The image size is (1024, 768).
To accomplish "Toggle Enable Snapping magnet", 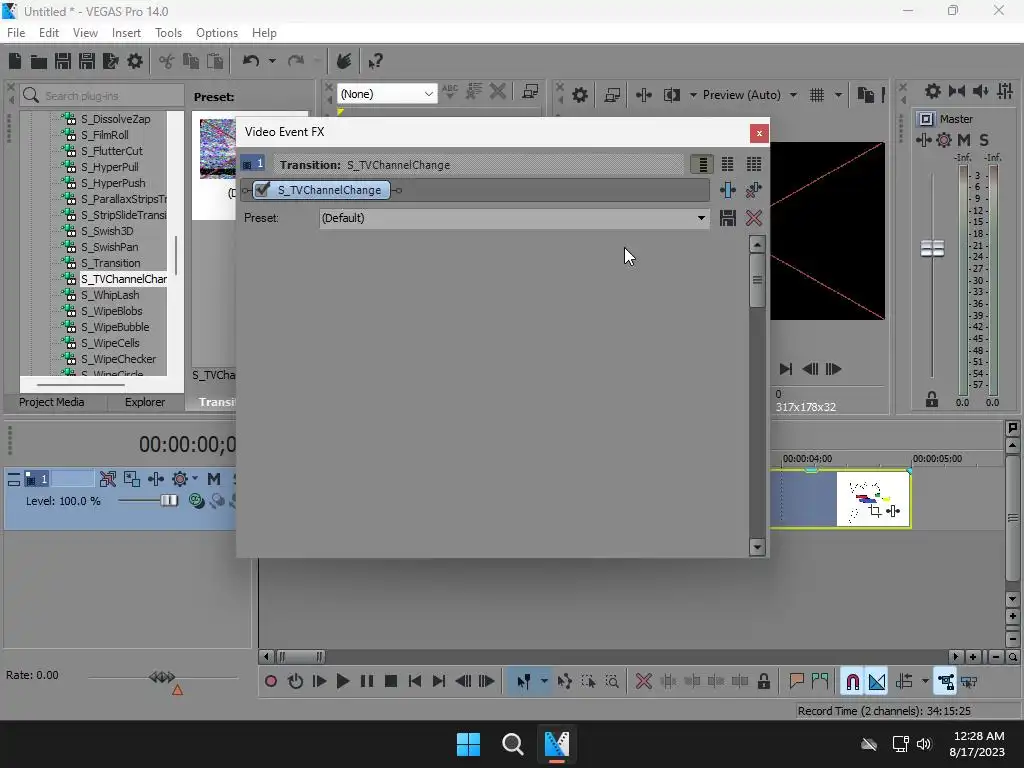I will pyautogui.click(x=852, y=682).
